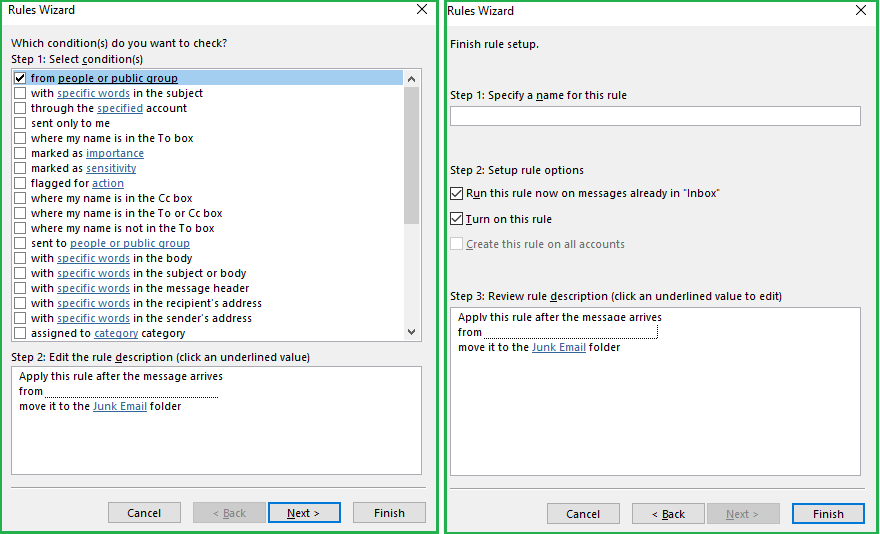This screenshot has height=534, width=880.
Task: Open 'Junk Email' folder link in left wizard
Action: tap(120, 406)
